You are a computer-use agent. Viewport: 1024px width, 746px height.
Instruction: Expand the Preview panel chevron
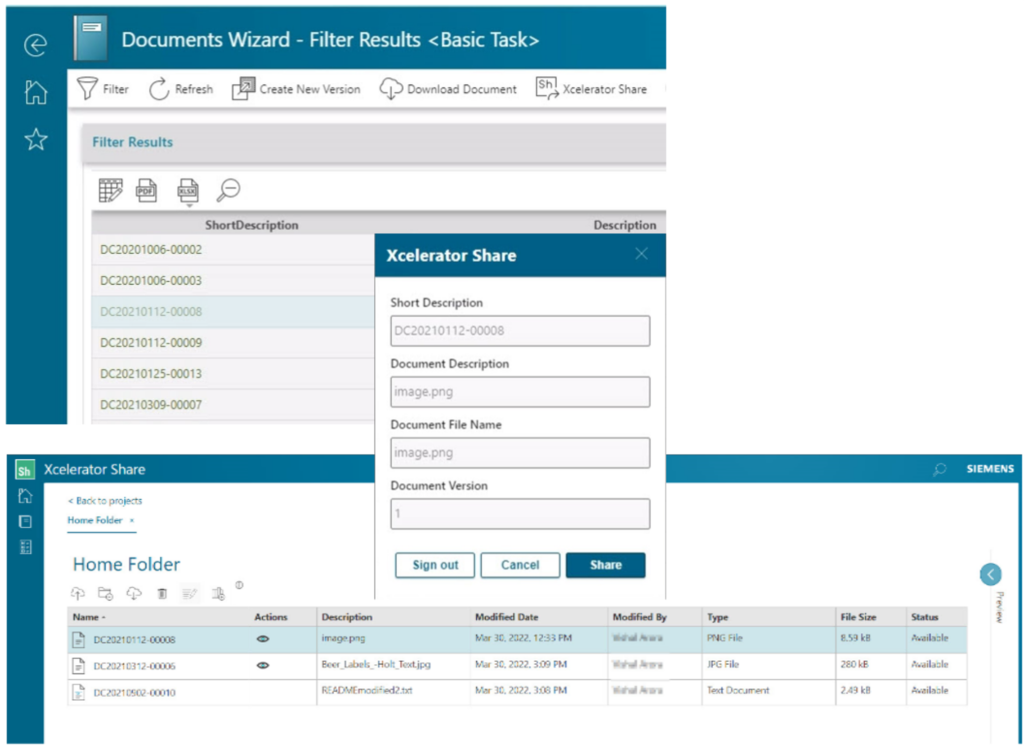[991, 575]
